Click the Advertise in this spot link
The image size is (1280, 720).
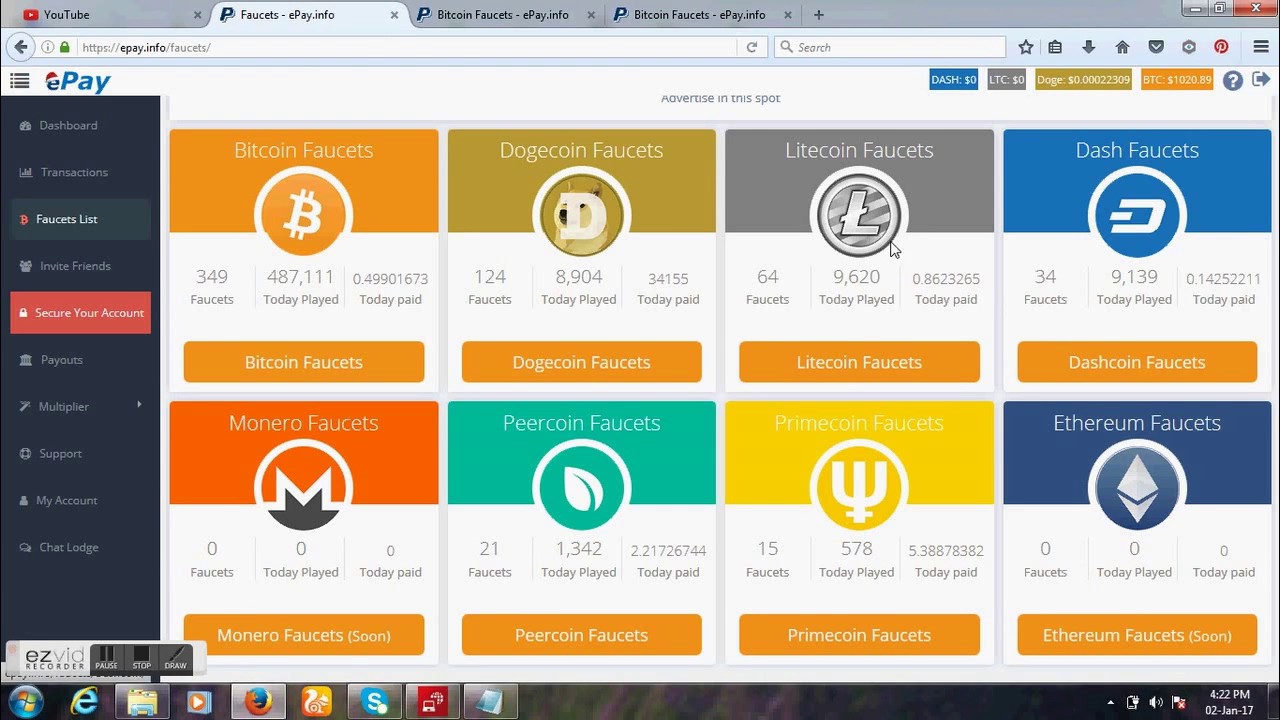720,98
